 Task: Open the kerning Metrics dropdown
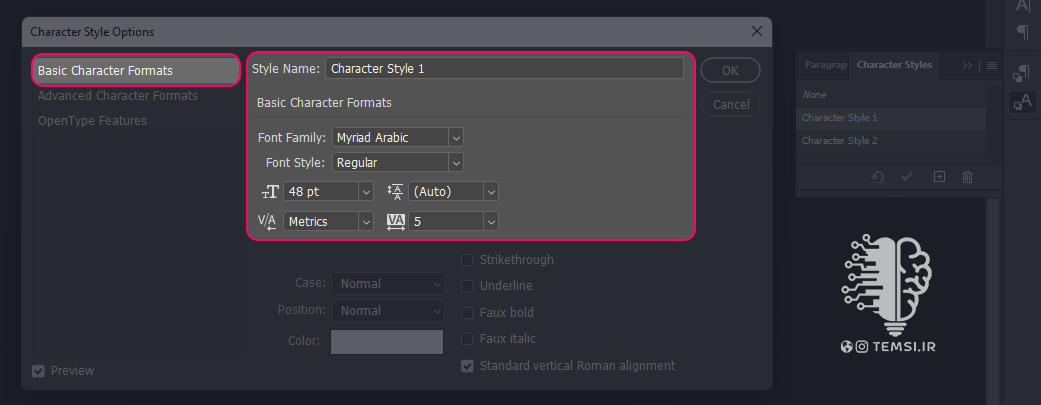tap(366, 221)
